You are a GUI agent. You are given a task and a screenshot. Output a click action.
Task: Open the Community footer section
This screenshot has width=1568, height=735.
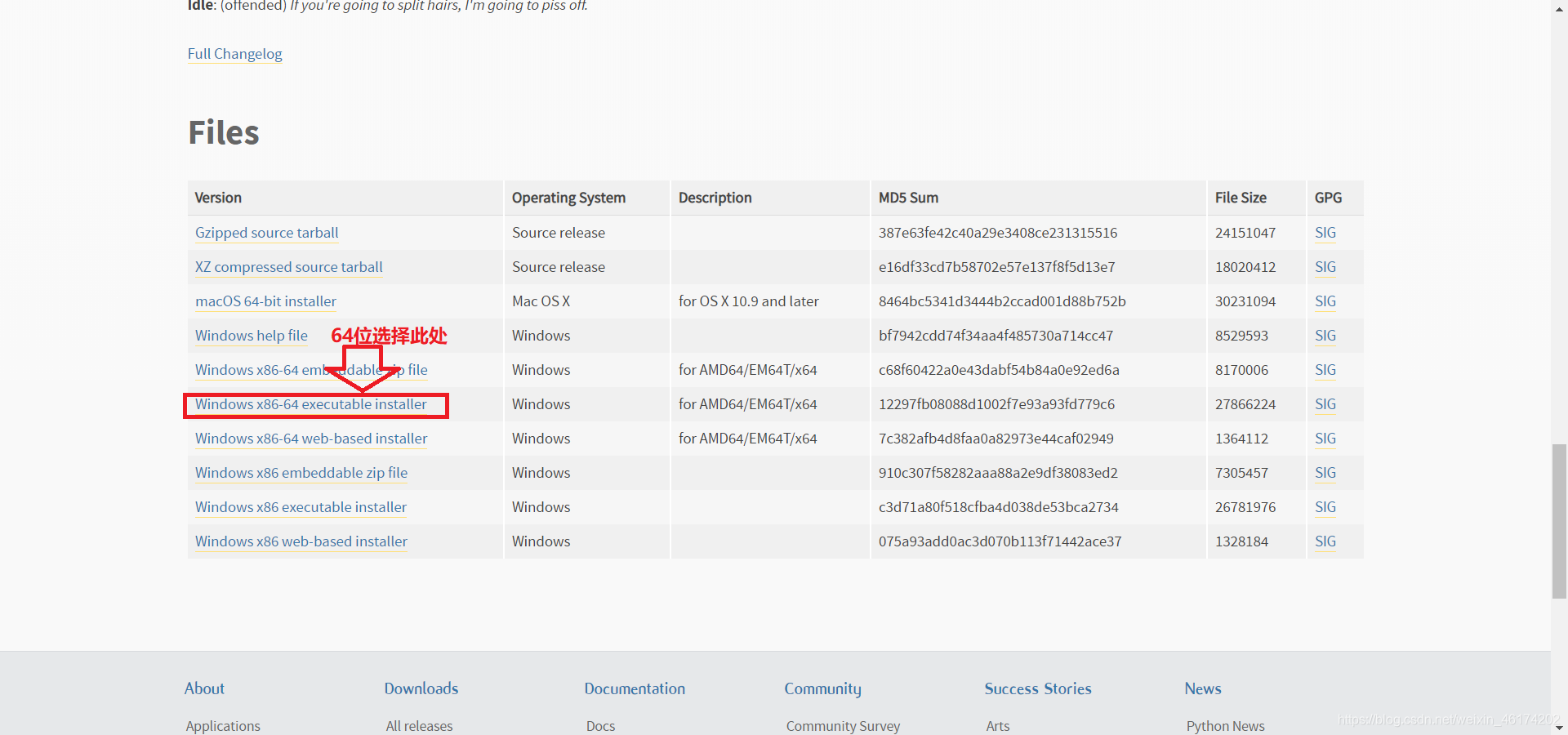[x=822, y=688]
